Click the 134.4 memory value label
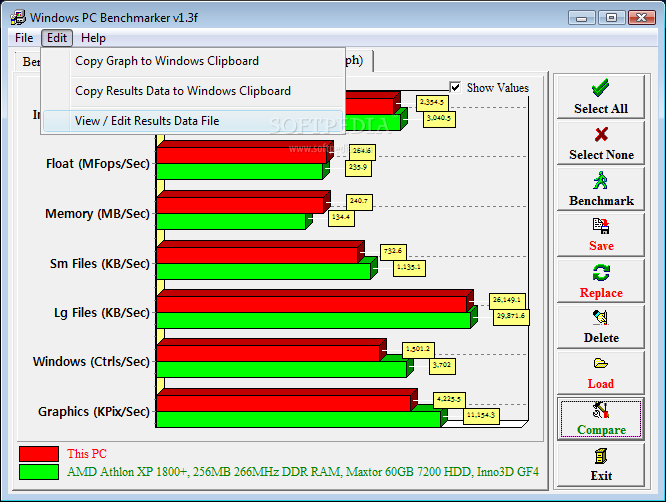This screenshot has height=502, width=666. click(341, 217)
